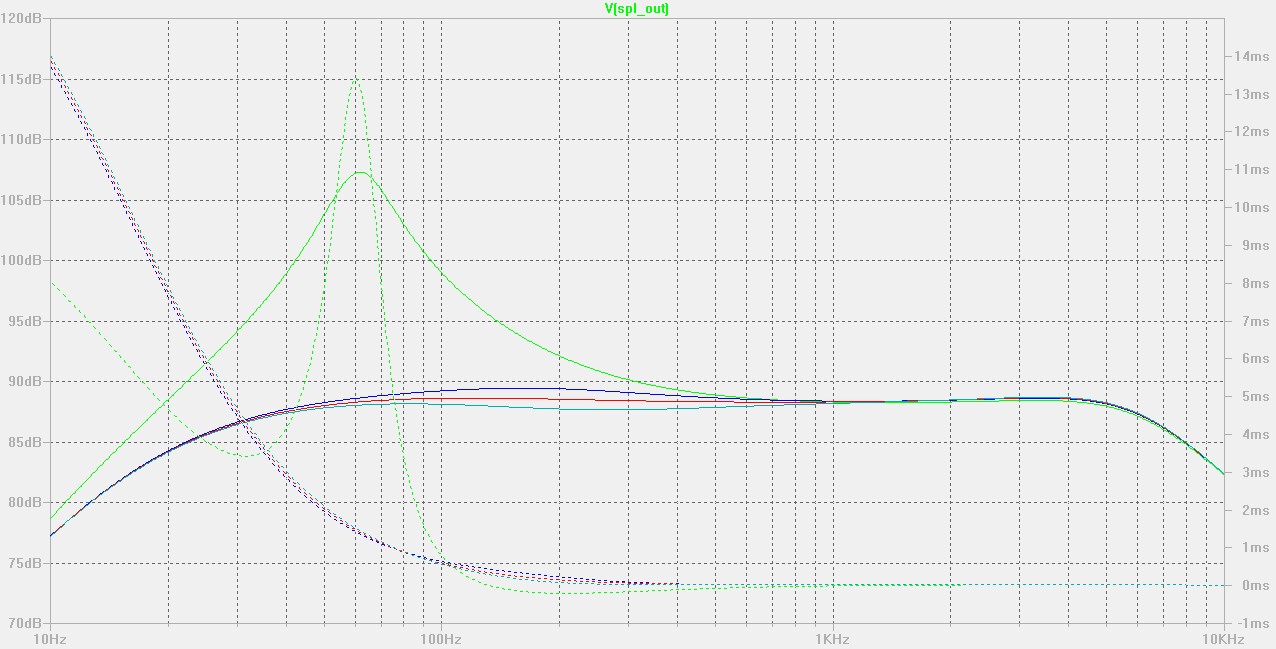Click the 10KHz frequency axis label
The height and width of the screenshot is (649, 1276).
click(1223, 638)
